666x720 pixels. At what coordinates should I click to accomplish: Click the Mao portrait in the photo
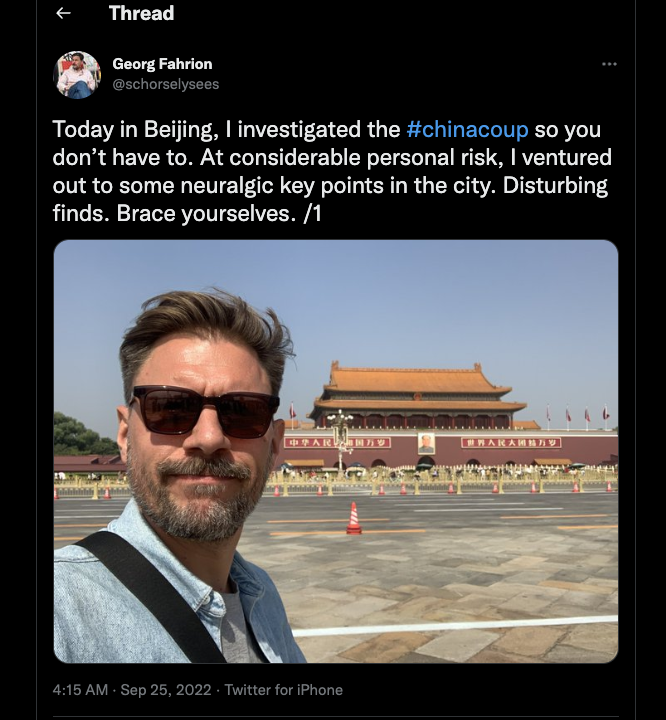click(426, 443)
